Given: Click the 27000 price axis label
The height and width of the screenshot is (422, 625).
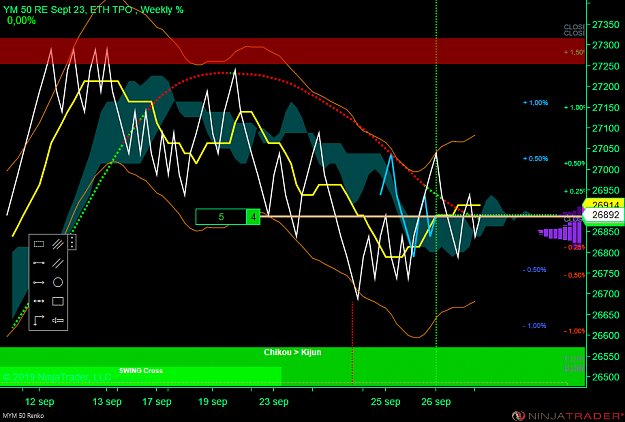Looking at the screenshot, I should click(x=606, y=170).
